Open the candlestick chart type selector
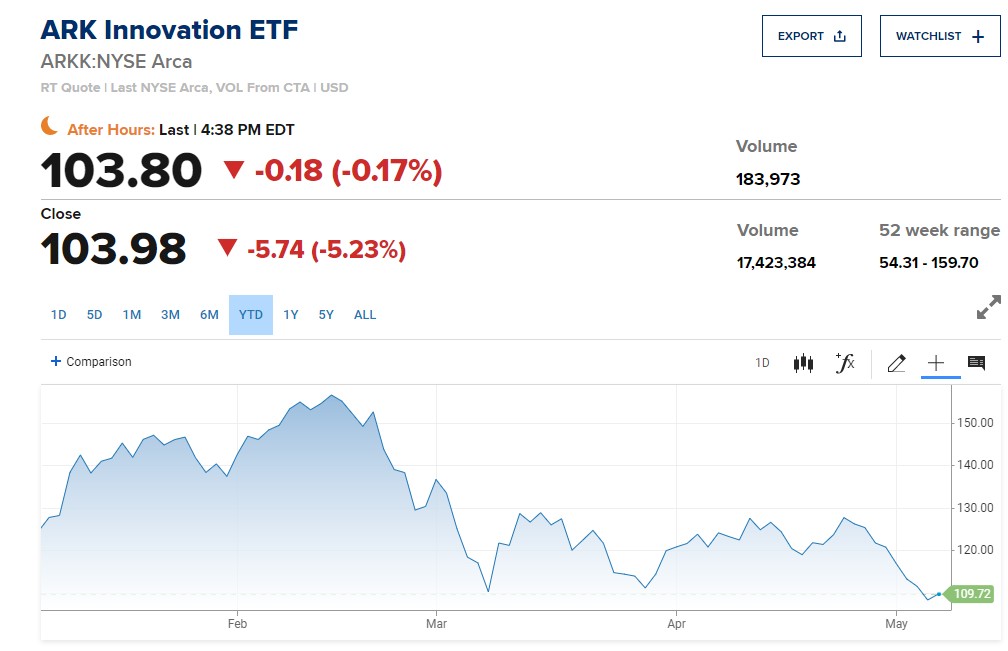The height and width of the screenshot is (651, 1008). pos(803,363)
